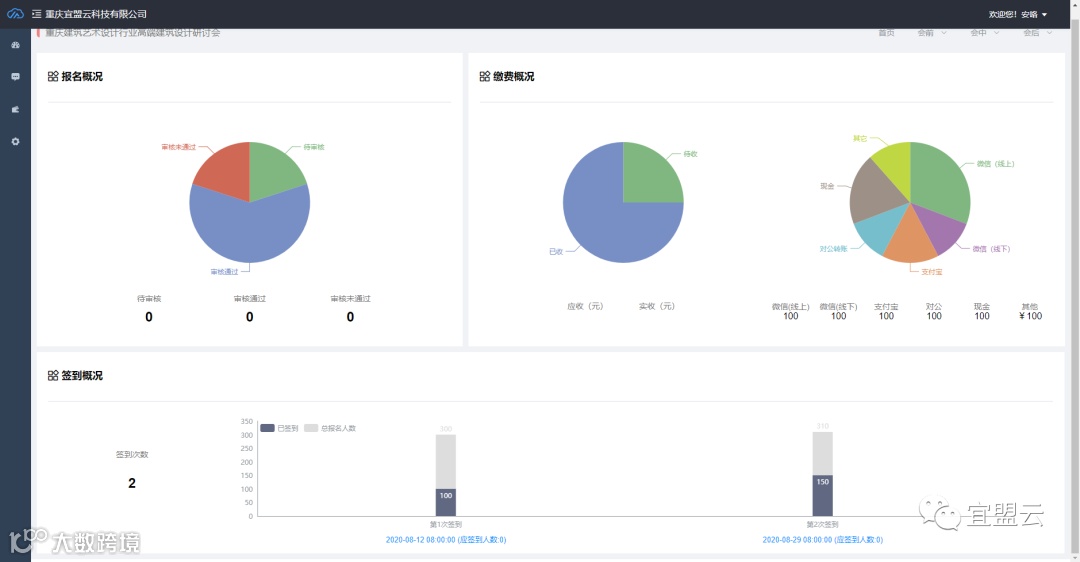Click the 待审核 count below registration pie
Viewport: 1080px width, 562px height.
pyautogui.click(x=149, y=317)
